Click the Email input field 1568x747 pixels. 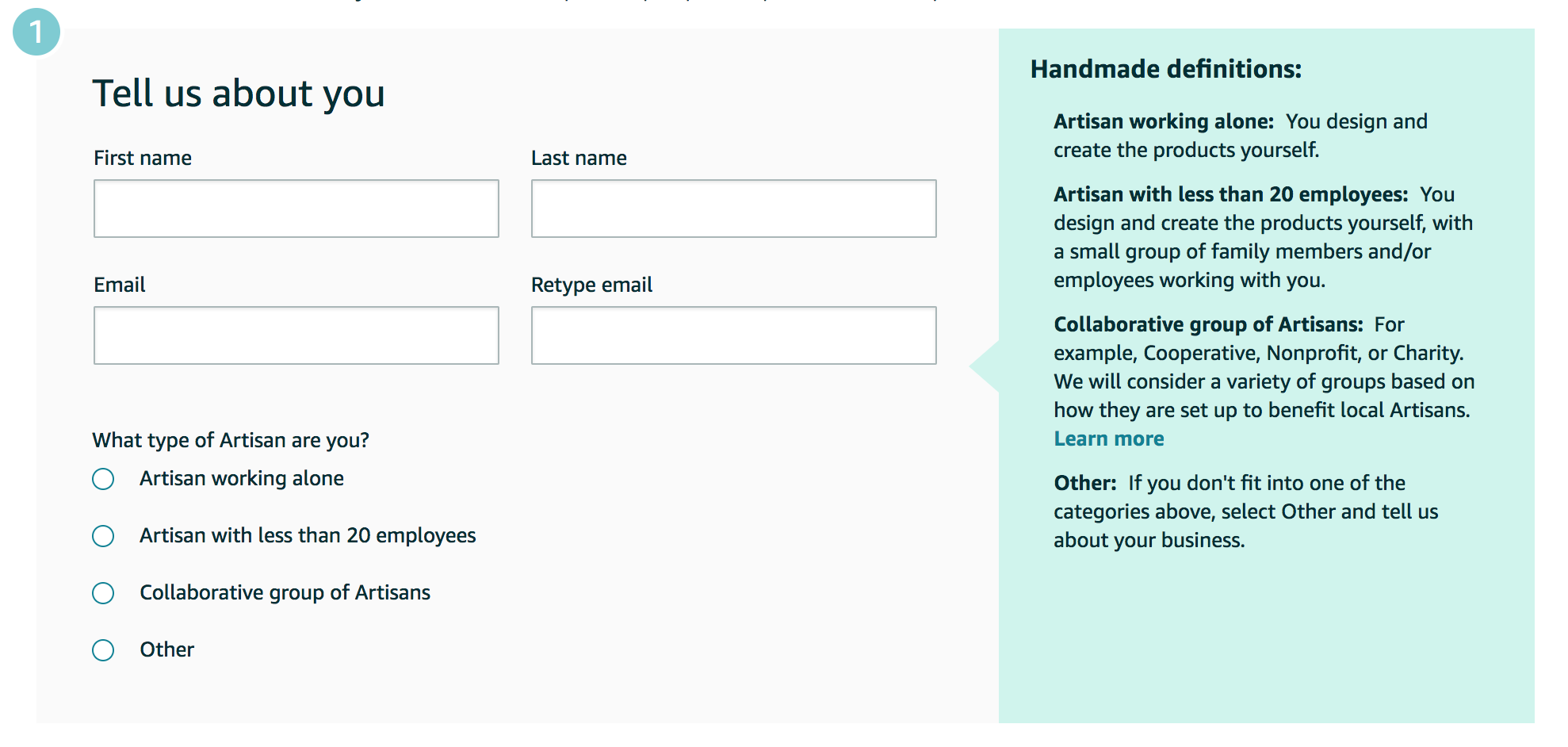click(x=296, y=335)
